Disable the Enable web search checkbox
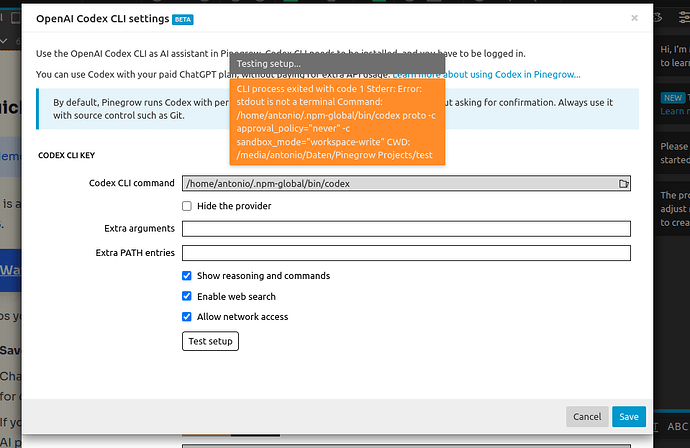690x448 pixels. tap(187, 296)
